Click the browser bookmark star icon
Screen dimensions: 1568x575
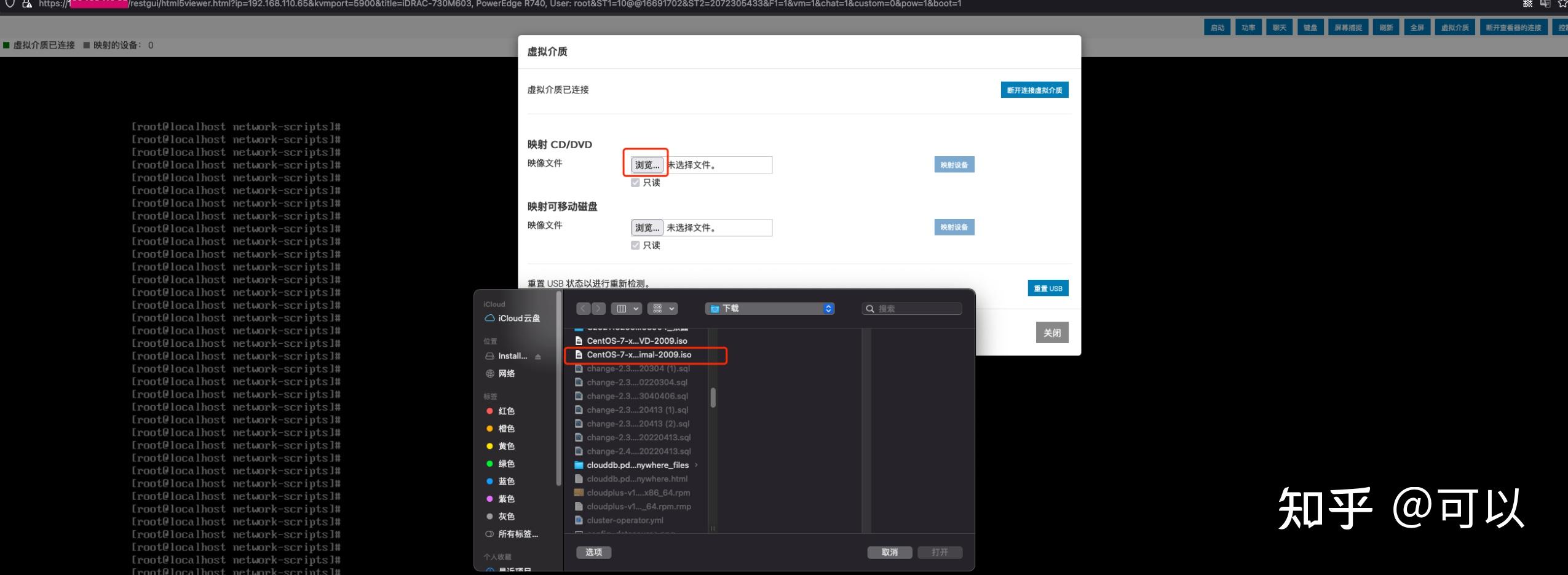pyautogui.click(x=1562, y=4)
